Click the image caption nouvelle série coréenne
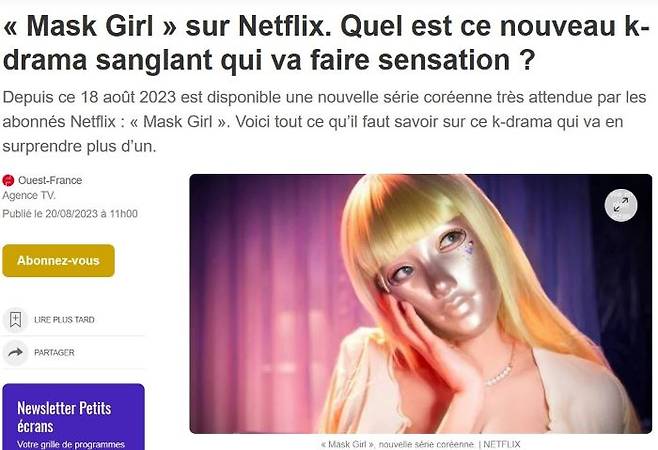 (x=426, y=444)
